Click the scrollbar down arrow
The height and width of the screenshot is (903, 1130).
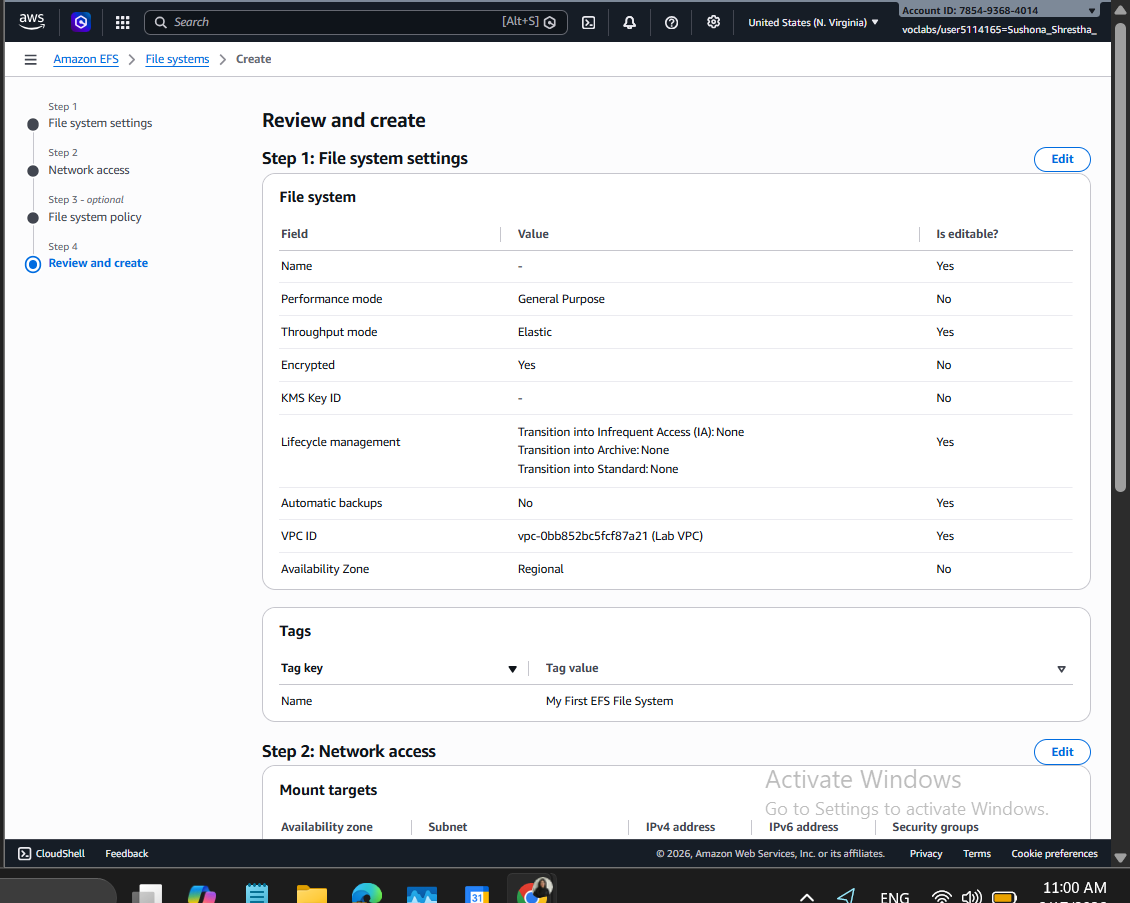point(1120,858)
